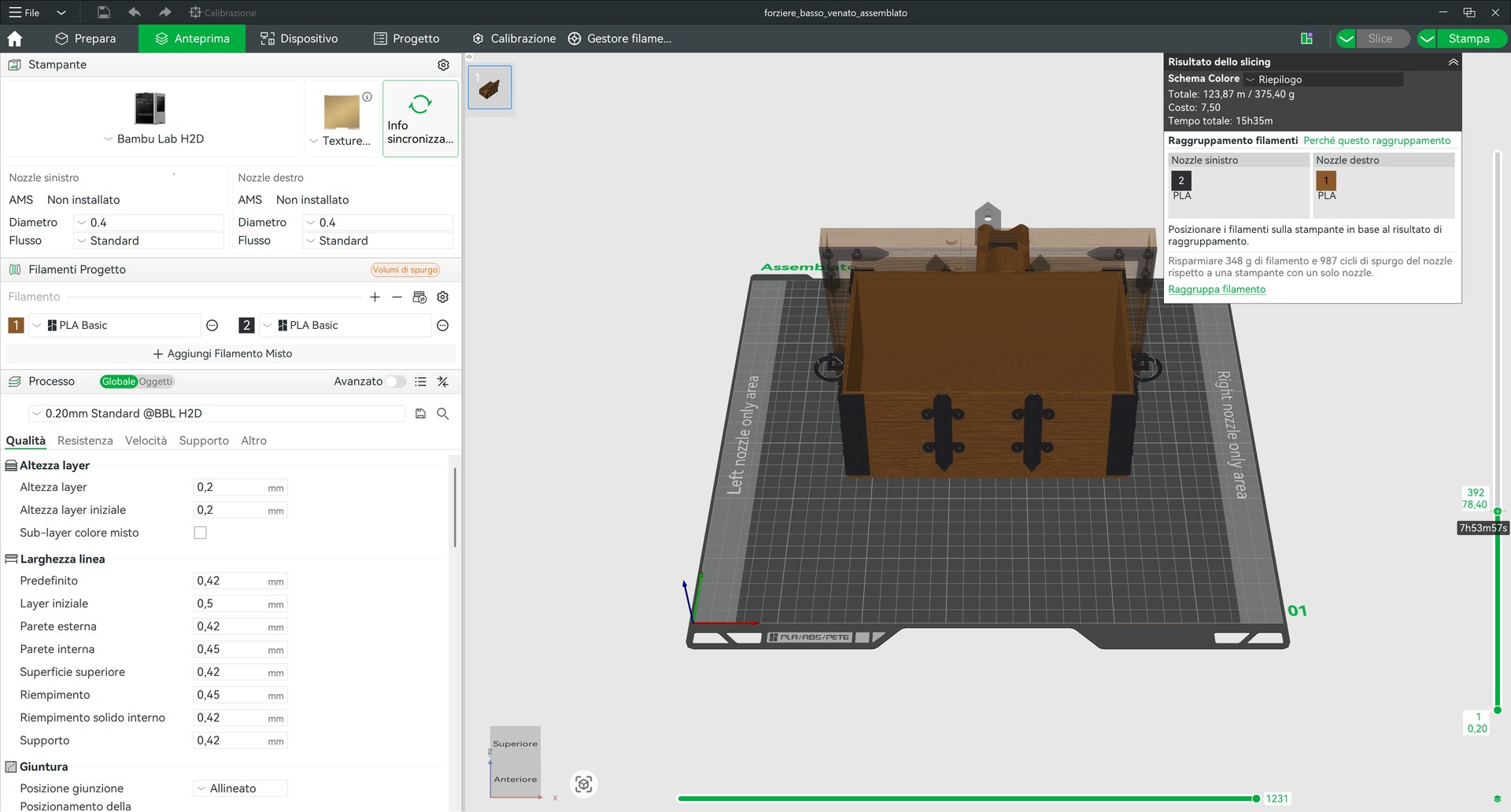Undo the last action
Viewport: 1511px width, 812px height.
pyautogui.click(x=135, y=13)
